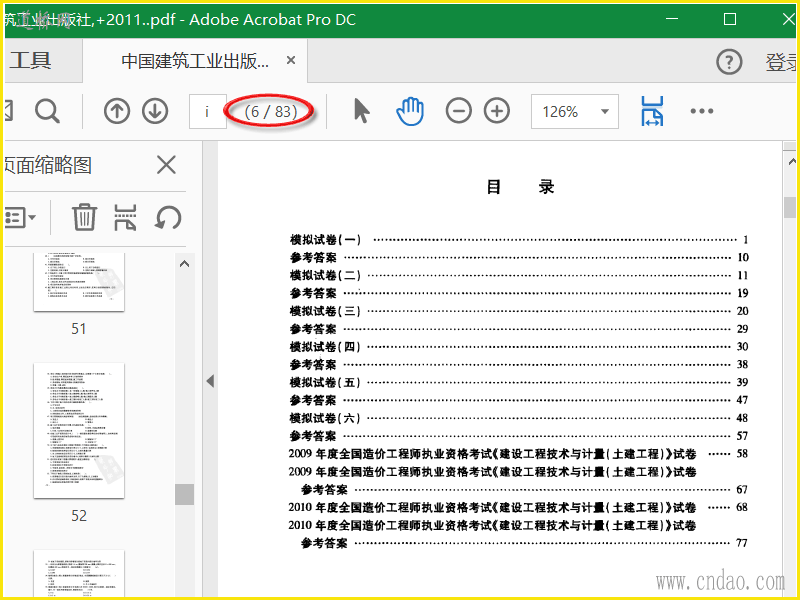Open Help with the question mark icon

pos(729,62)
